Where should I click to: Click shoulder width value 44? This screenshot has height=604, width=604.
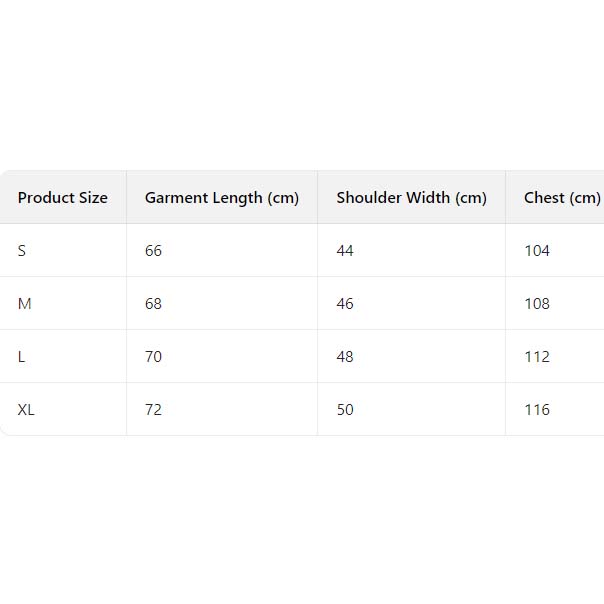coord(345,251)
